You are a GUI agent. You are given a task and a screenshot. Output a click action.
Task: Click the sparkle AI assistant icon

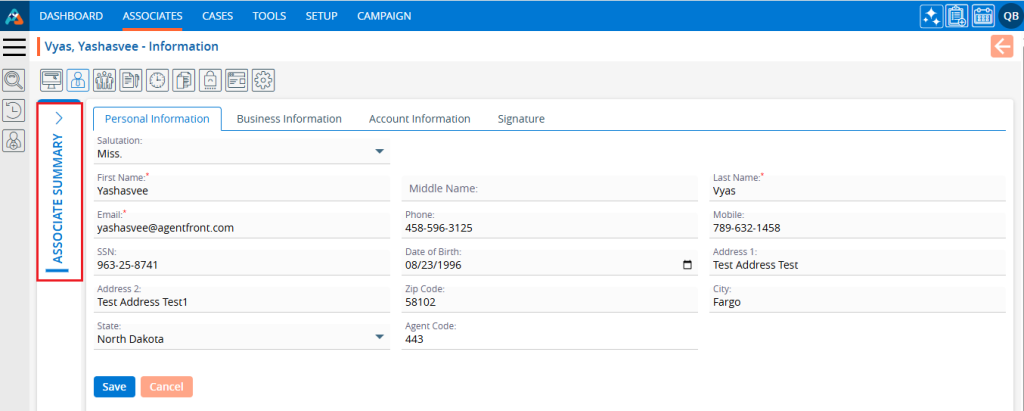pyautogui.click(x=931, y=16)
